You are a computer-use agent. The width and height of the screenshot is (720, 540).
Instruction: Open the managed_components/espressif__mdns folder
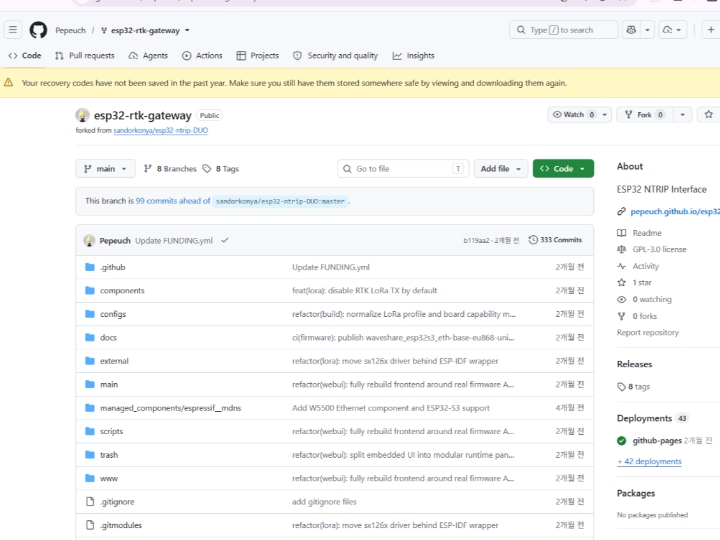[x=170, y=408]
